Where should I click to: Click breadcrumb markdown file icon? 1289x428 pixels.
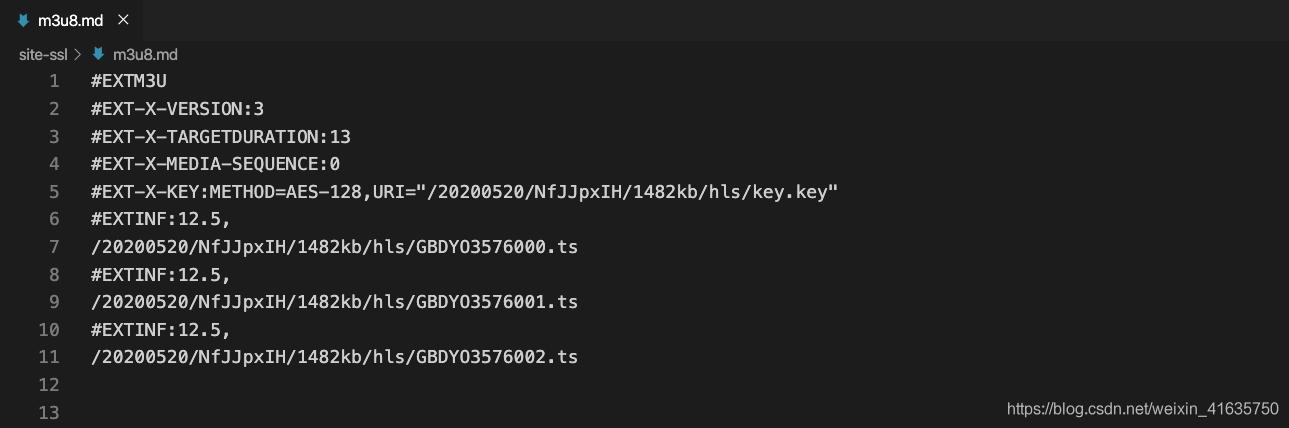[98, 54]
